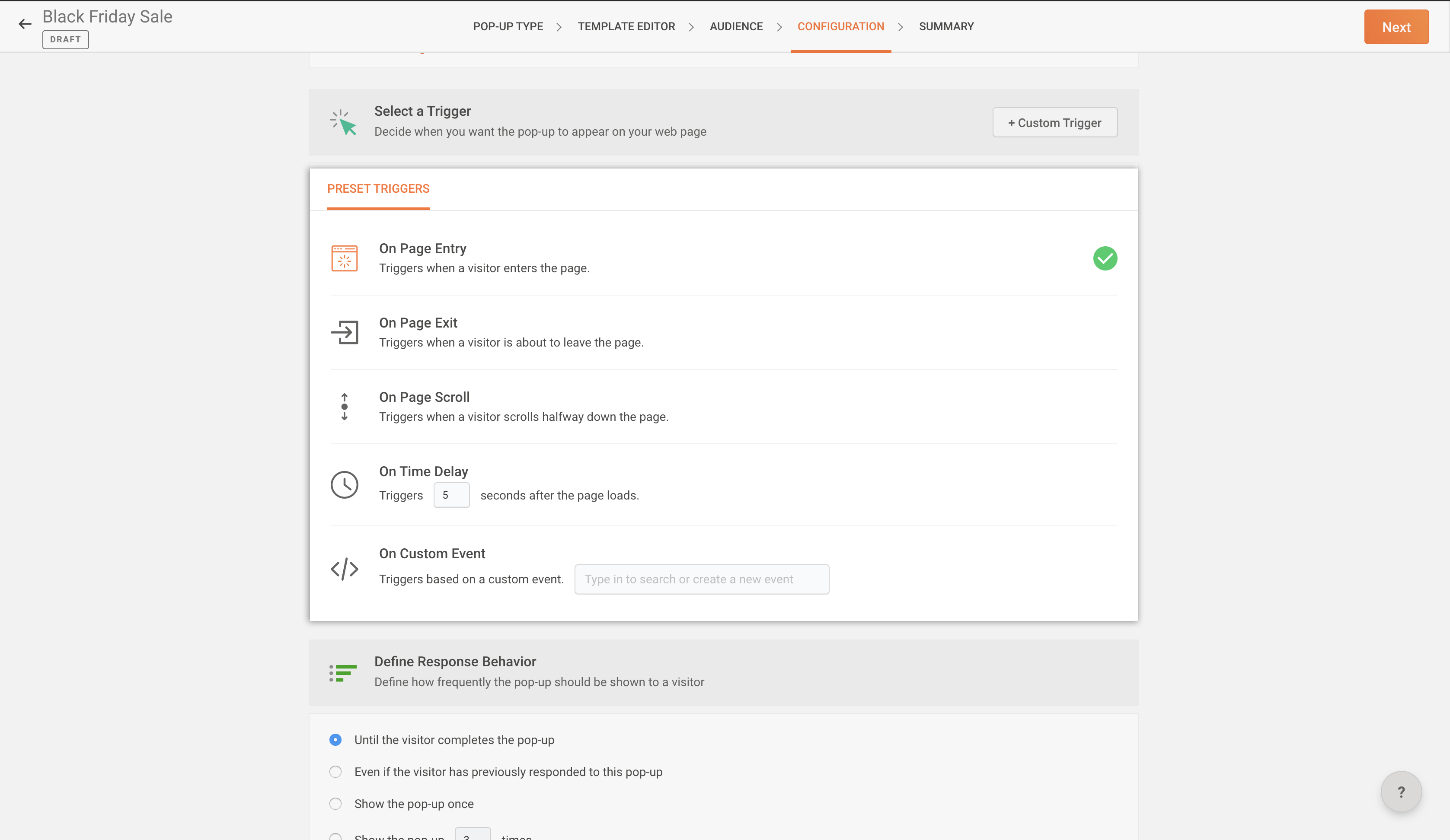
Task: Click the On Page Entry window icon
Action: pyautogui.click(x=344, y=258)
